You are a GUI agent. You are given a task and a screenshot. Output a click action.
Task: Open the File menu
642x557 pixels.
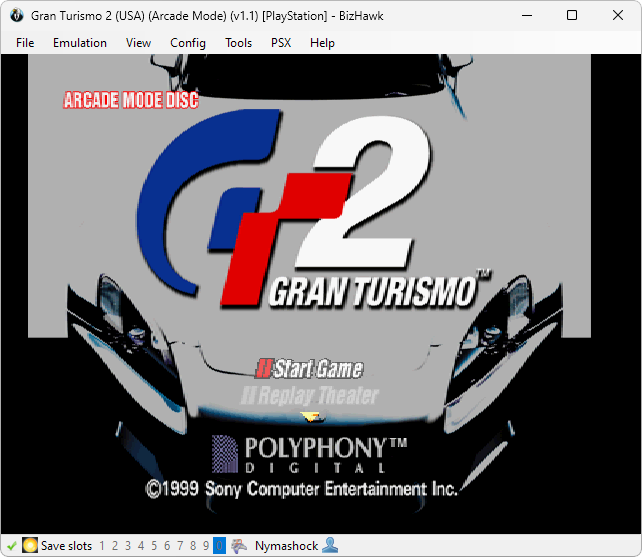click(x=25, y=43)
